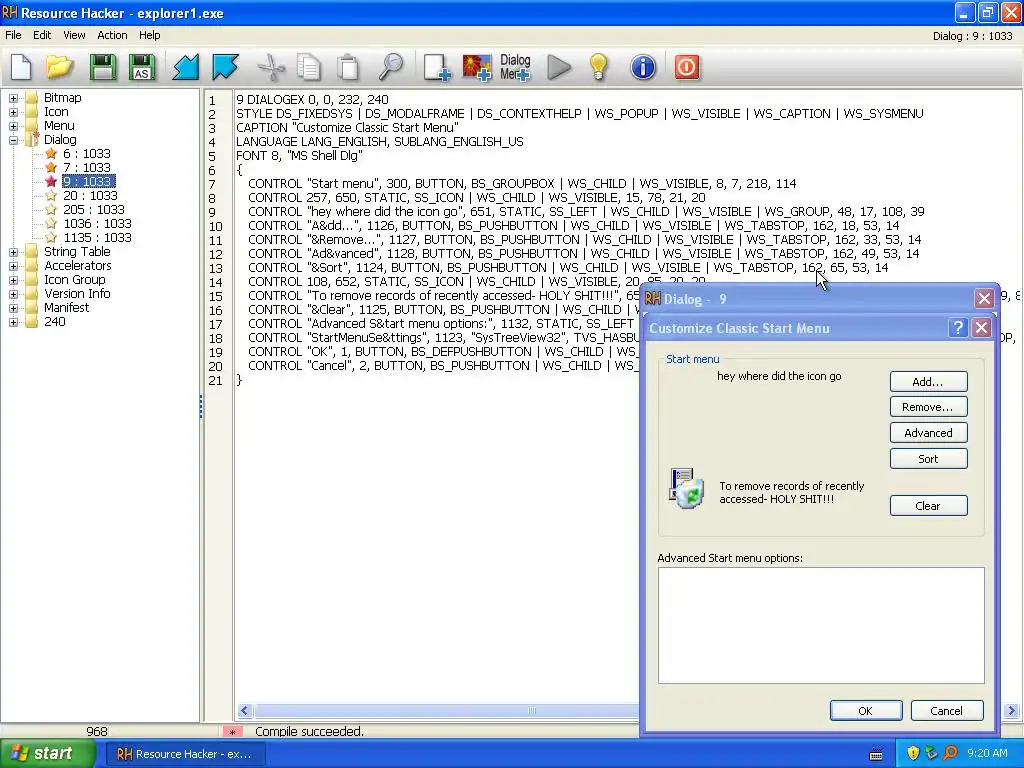Image resolution: width=1024 pixels, height=768 pixels.
Task: Select dialog resource 20 : 1033
Action: tap(90, 195)
